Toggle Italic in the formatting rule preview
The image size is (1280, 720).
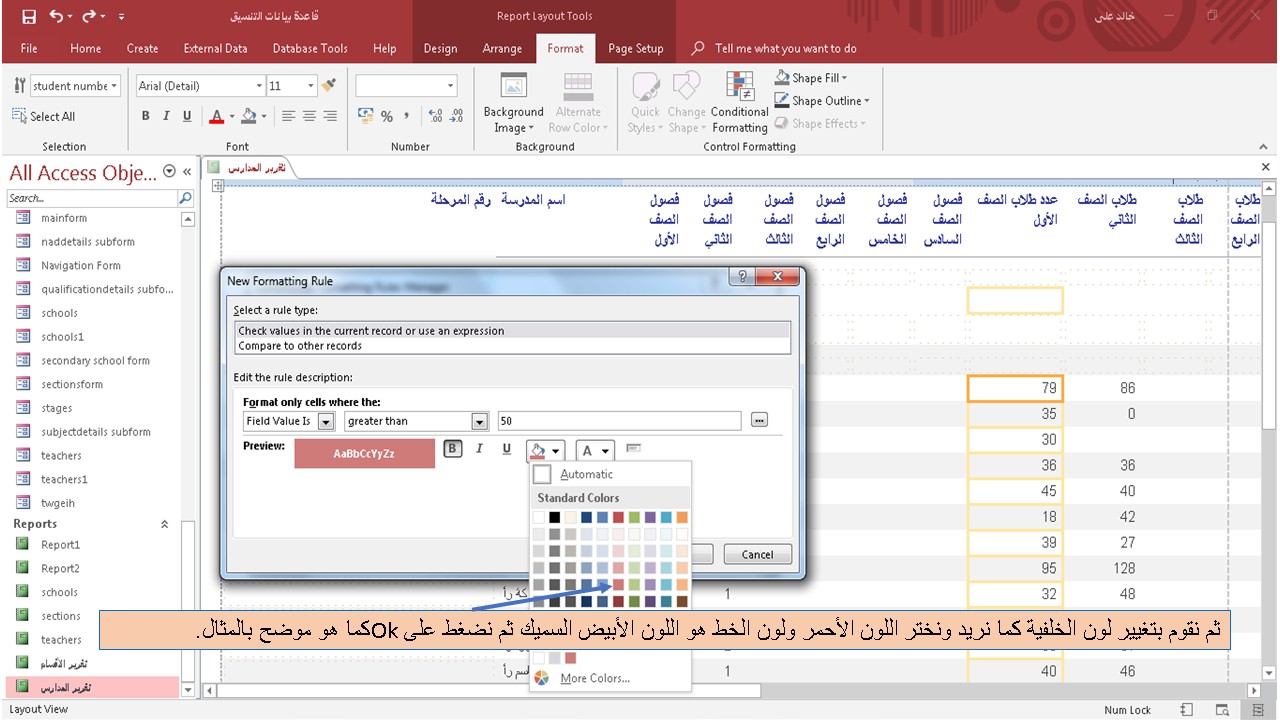479,448
